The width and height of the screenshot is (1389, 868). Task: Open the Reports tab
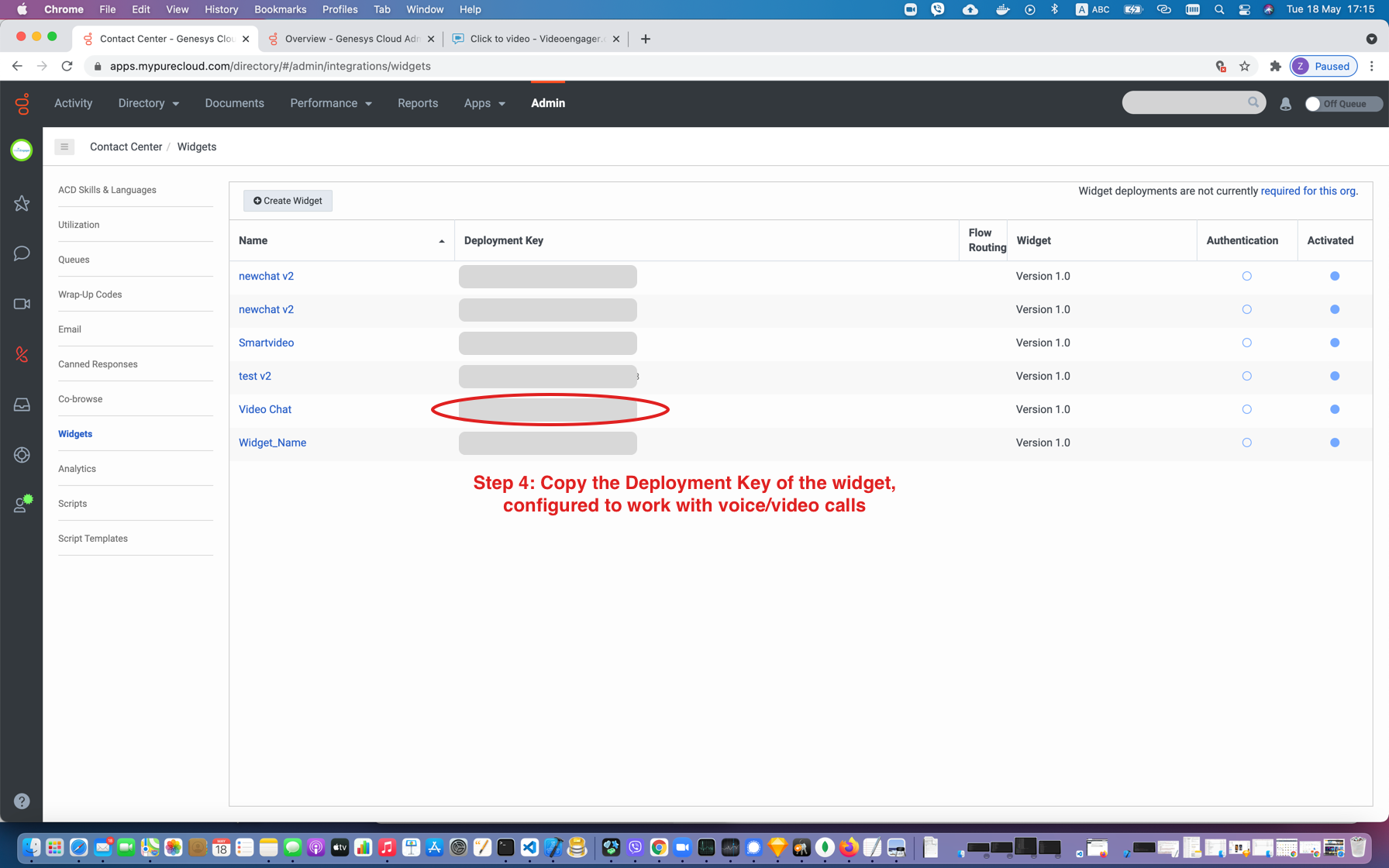(x=418, y=103)
